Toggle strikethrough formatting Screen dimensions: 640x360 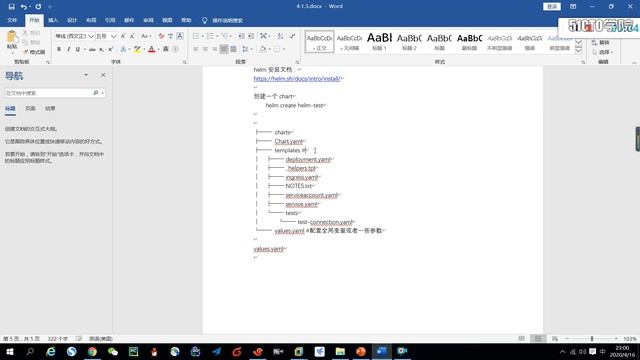coord(92,49)
